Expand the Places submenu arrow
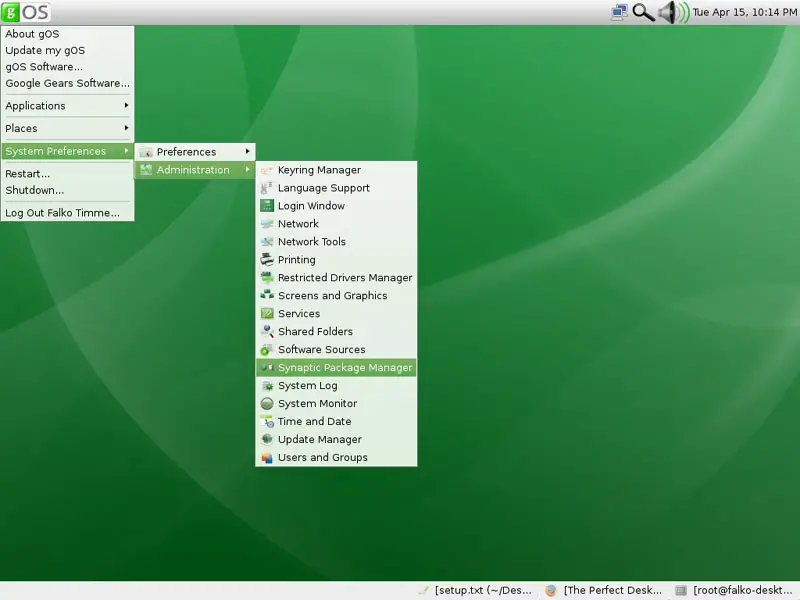Viewport: 800px width, 600px height. click(x=126, y=128)
